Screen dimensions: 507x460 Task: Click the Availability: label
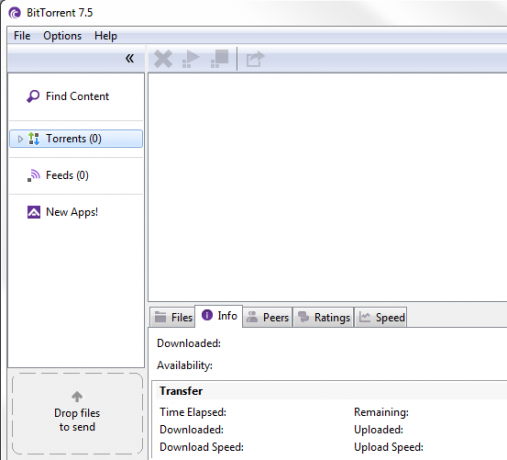tap(185, 366)
